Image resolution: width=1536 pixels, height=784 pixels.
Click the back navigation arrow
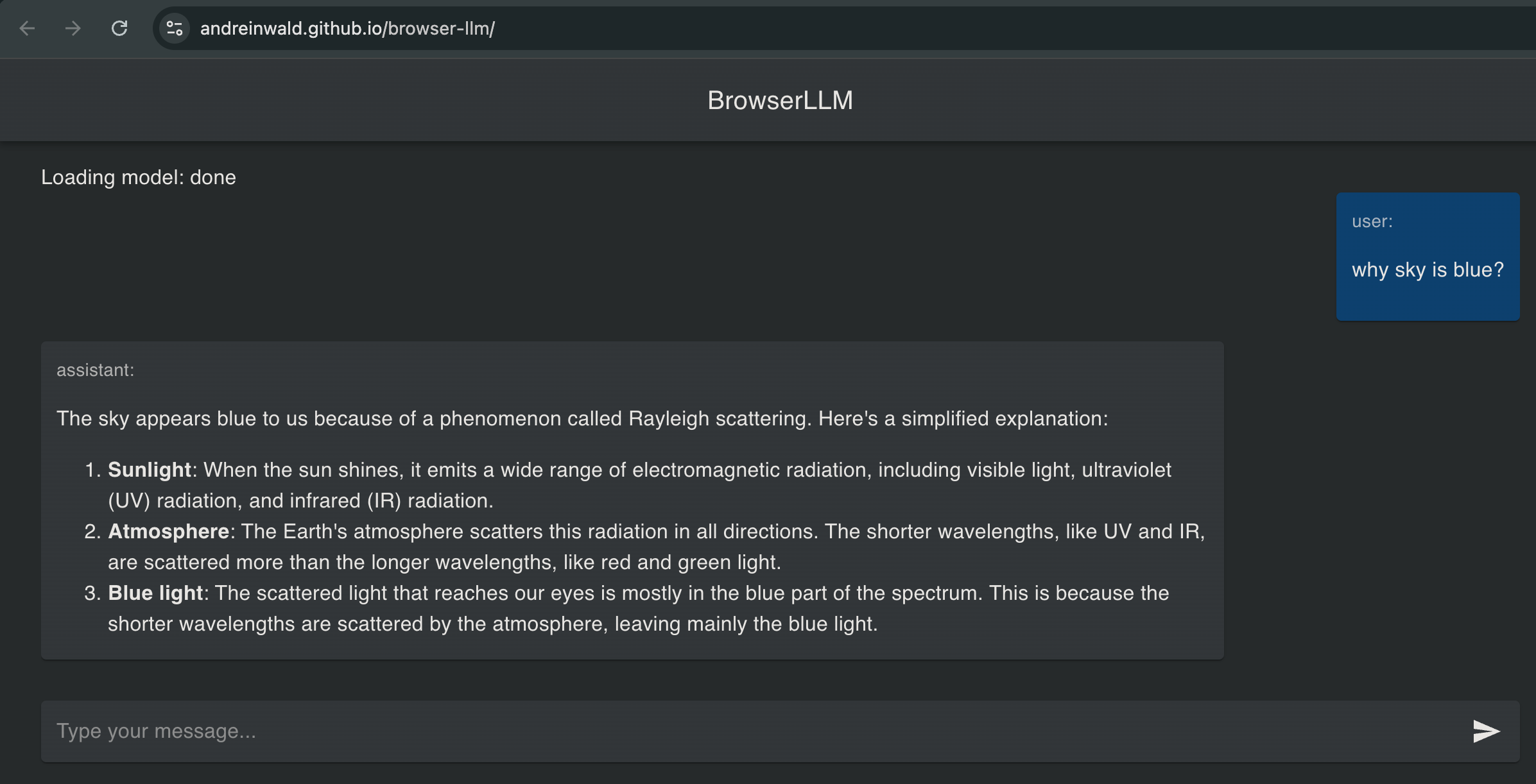click(x=26, y=28)
